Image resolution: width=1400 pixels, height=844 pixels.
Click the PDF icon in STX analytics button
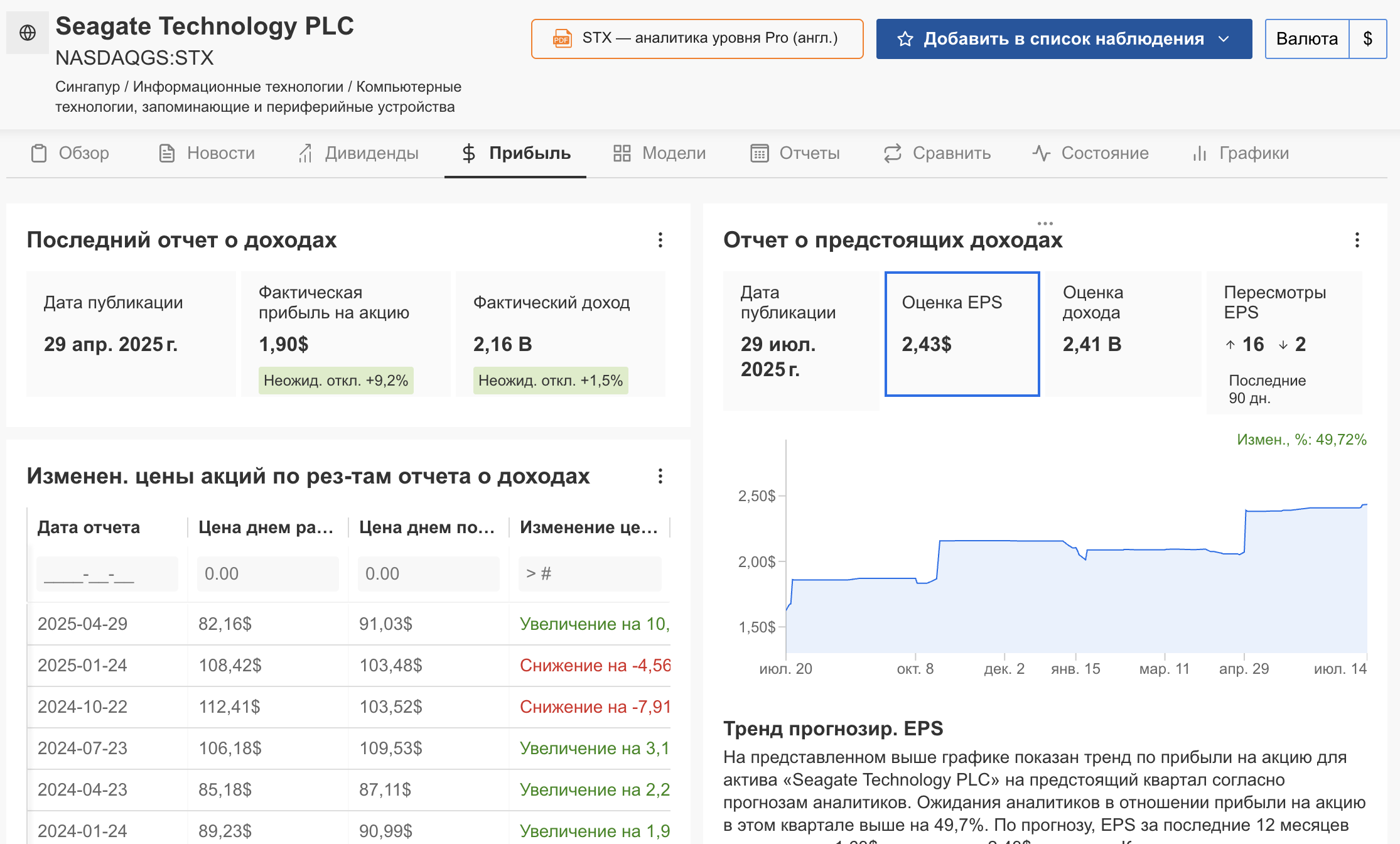[x=562, y=39]
